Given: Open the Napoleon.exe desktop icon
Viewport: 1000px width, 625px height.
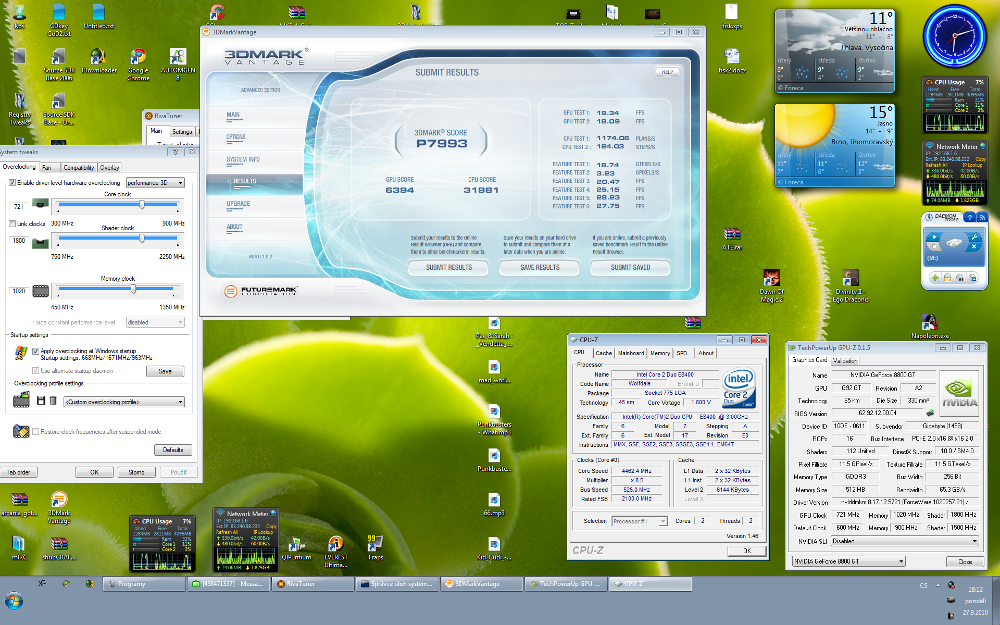Looking at the screenshot, I should point(929,322).
